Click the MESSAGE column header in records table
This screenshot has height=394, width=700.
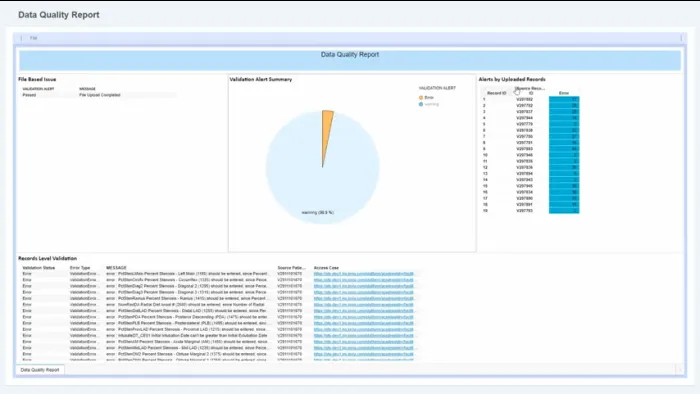coord(116,268)
